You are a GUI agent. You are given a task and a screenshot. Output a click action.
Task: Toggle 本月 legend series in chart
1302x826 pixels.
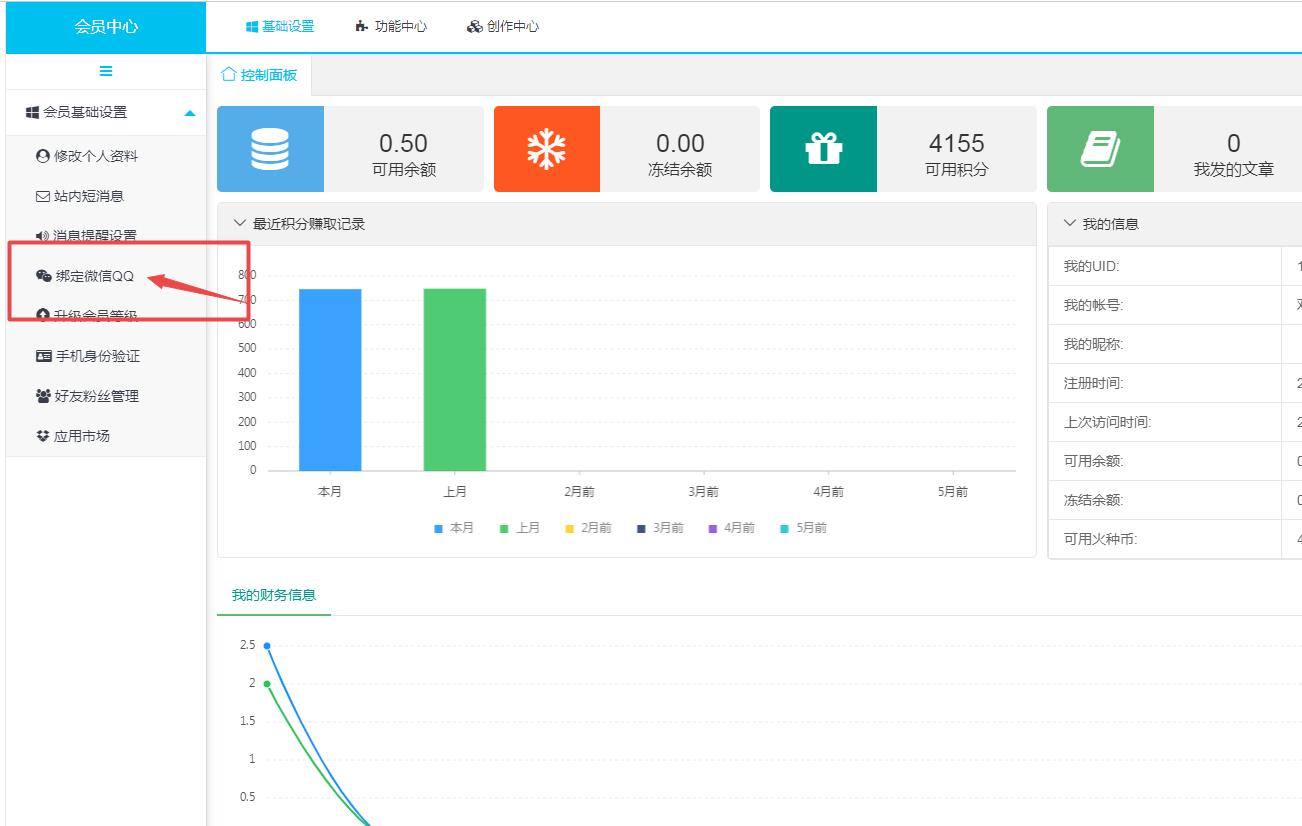click(454, 528)
